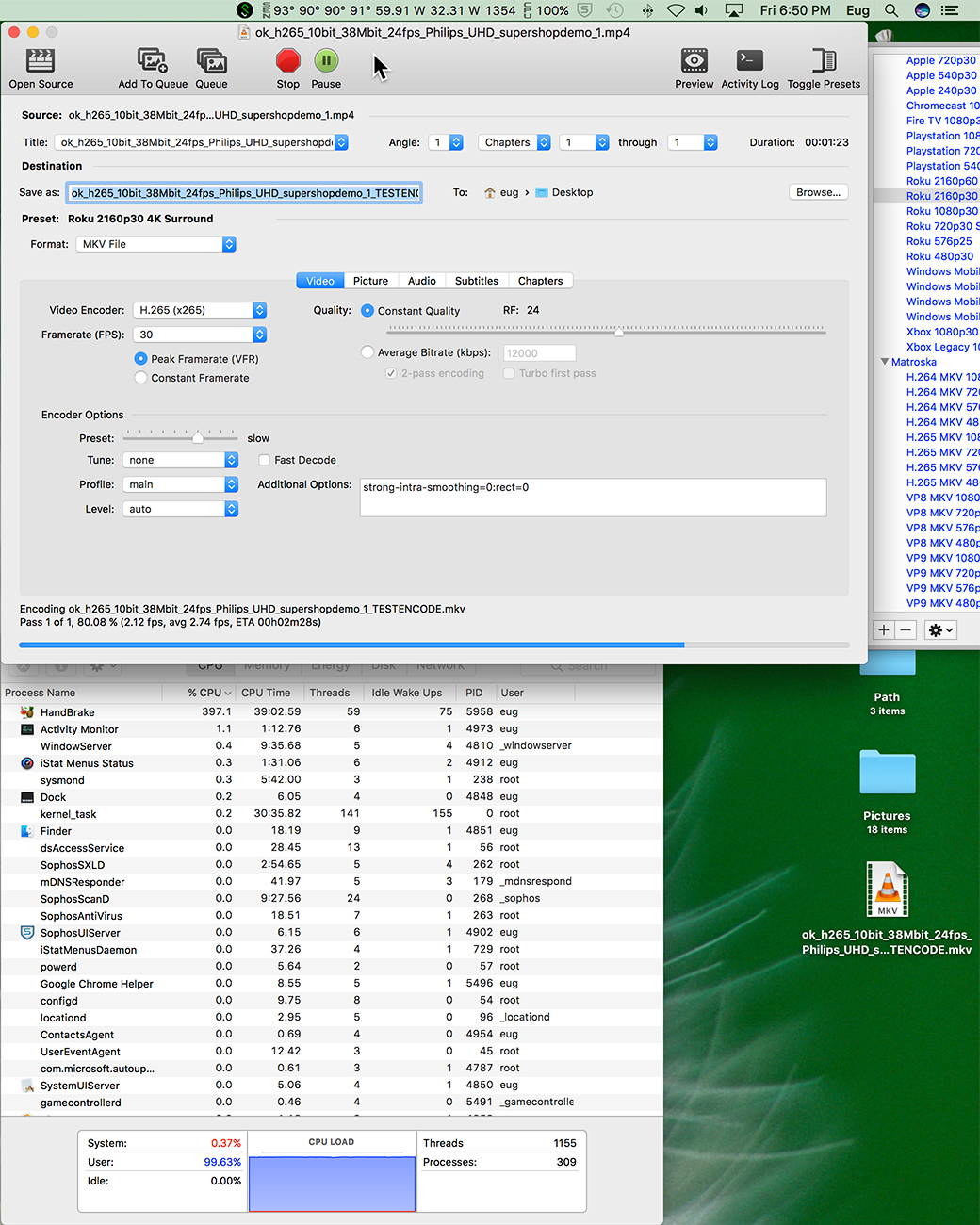Screen dimensions: 980x1225
Task: Switch to the Subtitles tab
Action: pos(477,281)
